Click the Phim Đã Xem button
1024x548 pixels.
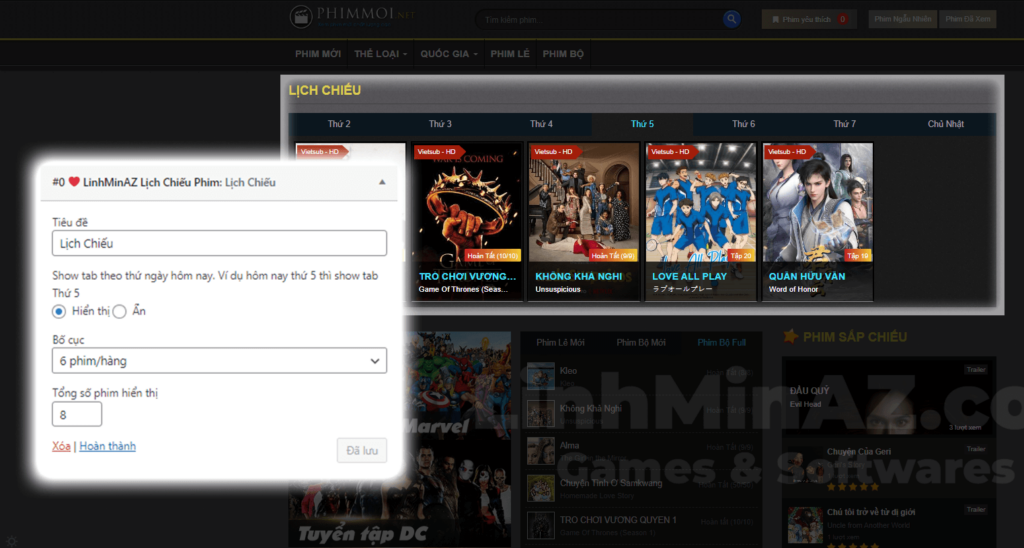[968, 19]
